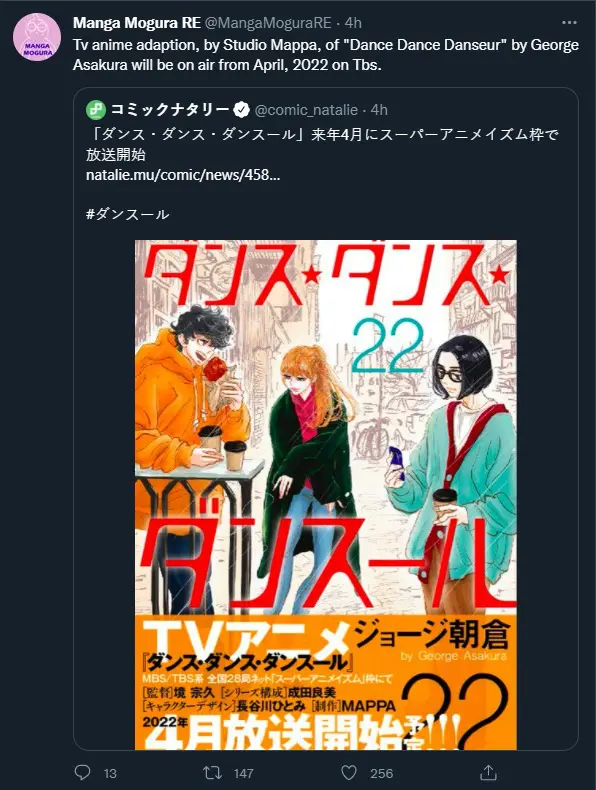Visit the @MangaMoguraRE handle
This screenshot has width=596, height=790.
(268, 23)
